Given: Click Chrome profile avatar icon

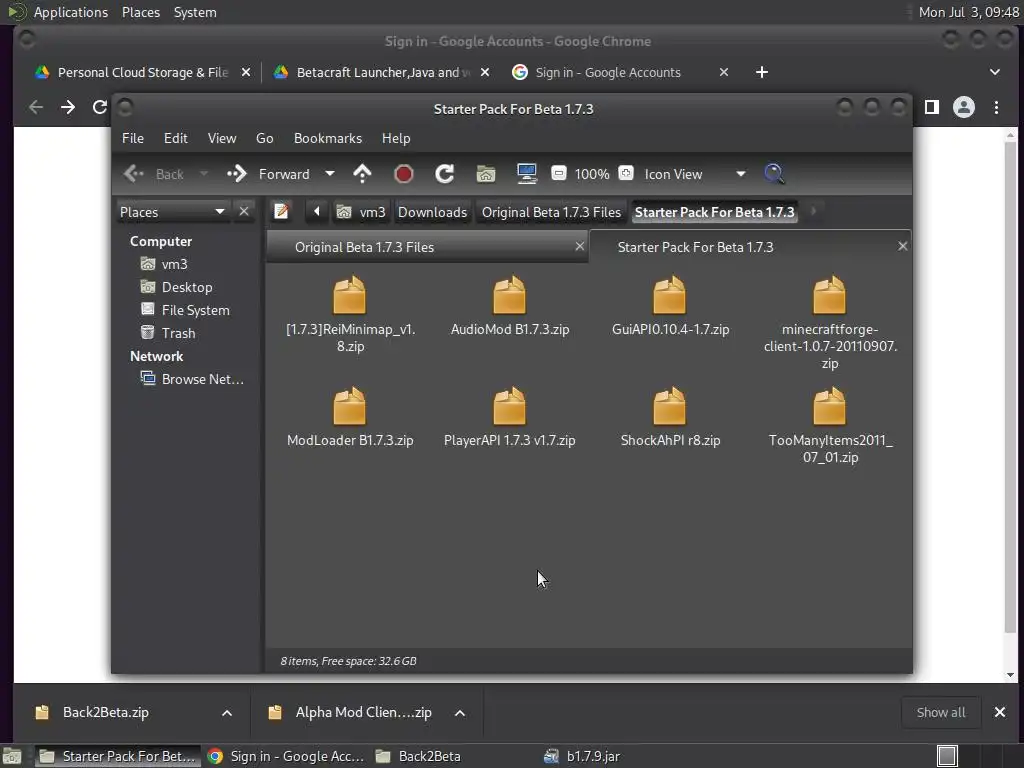Looking at the screenshot, I should click(963, 107).
